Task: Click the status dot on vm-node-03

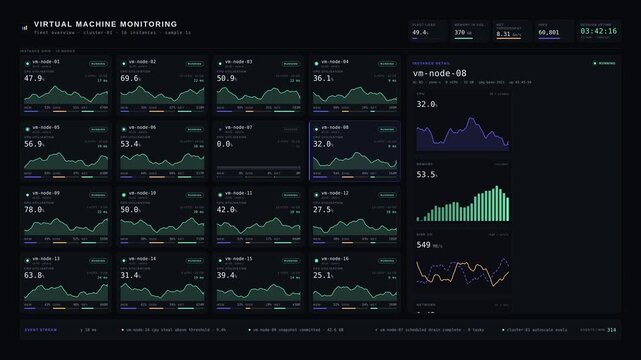Action: pos(220,64)
